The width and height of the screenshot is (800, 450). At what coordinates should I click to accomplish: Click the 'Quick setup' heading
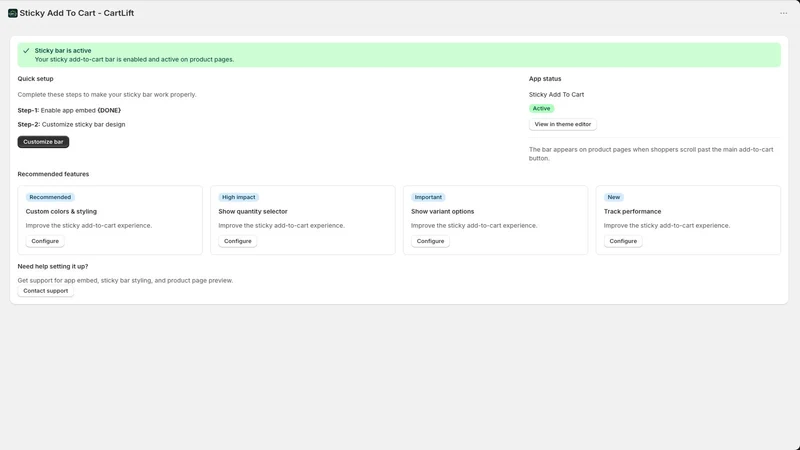point(35,79)
